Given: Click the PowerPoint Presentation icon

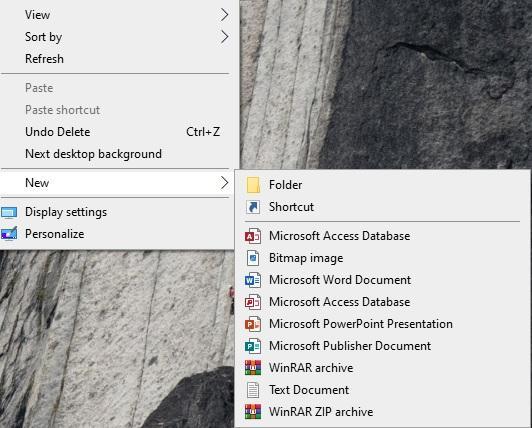Looking at the screenshot, I should click(x=253, y=324).
